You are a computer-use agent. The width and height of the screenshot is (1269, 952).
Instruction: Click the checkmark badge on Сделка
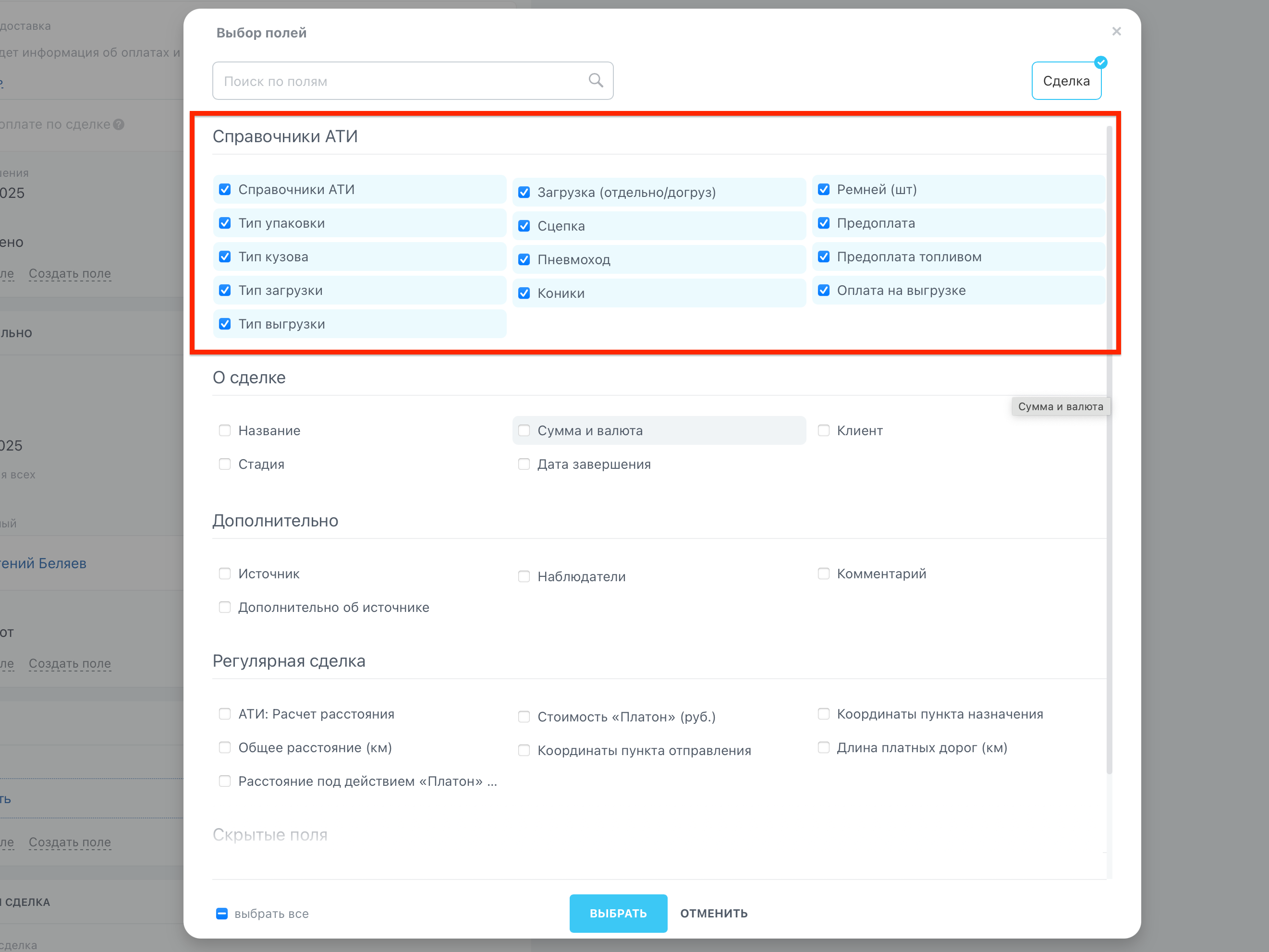(1100, 62)
